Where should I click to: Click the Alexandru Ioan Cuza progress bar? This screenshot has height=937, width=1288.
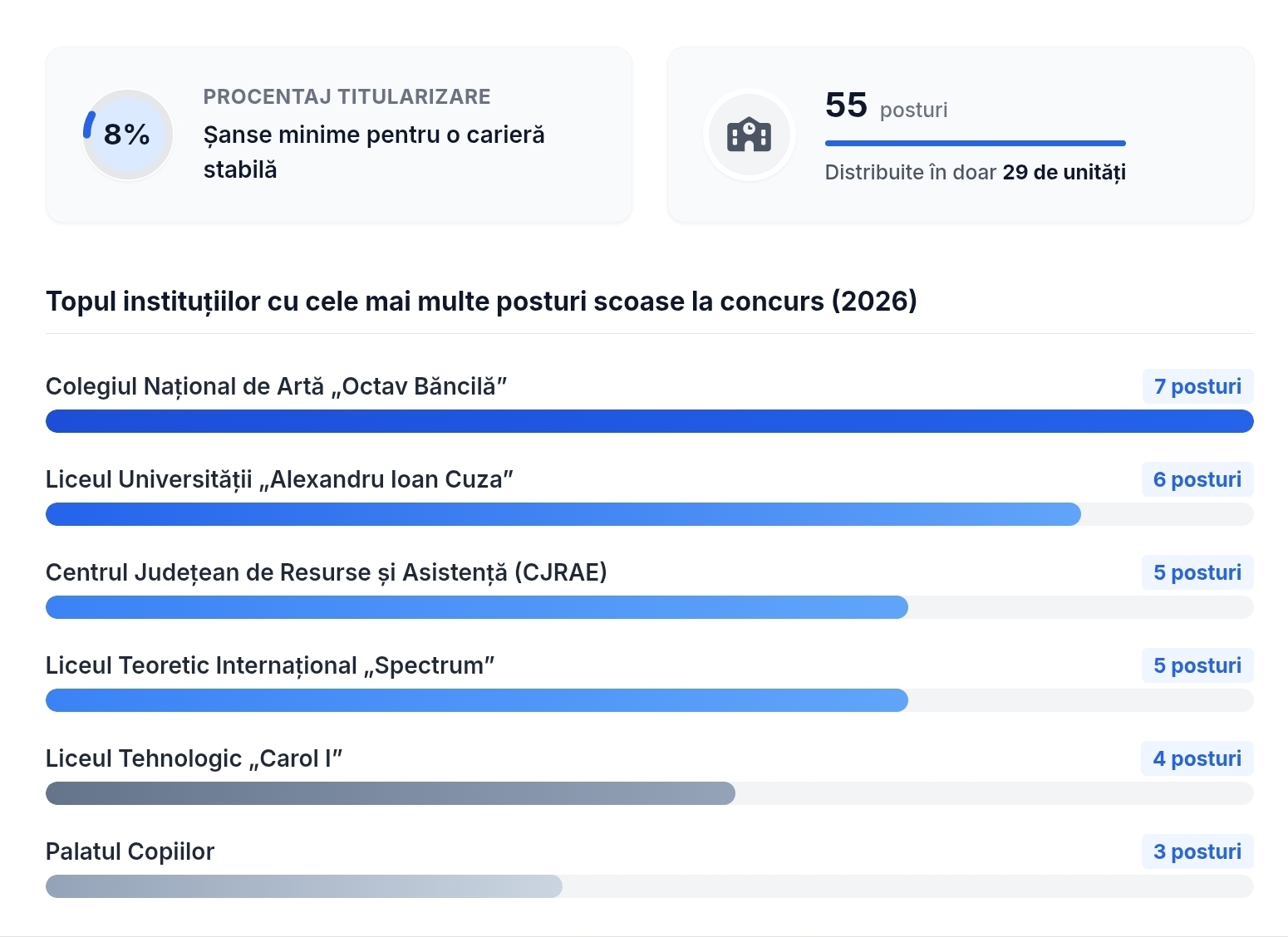(x=650, y=514)
